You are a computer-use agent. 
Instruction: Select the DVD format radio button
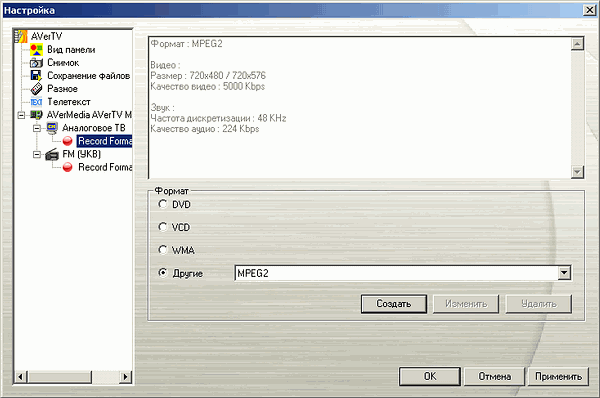163,204
